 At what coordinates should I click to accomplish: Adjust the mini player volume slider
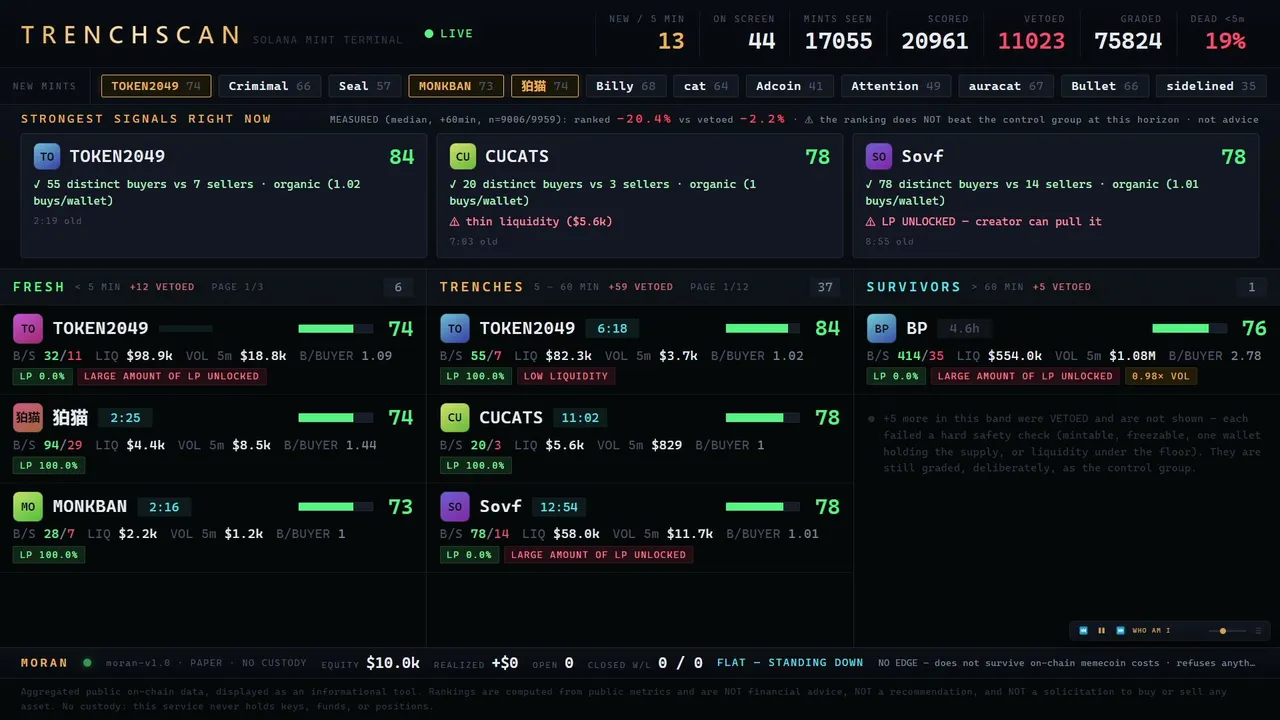(x=1228, y=631)
